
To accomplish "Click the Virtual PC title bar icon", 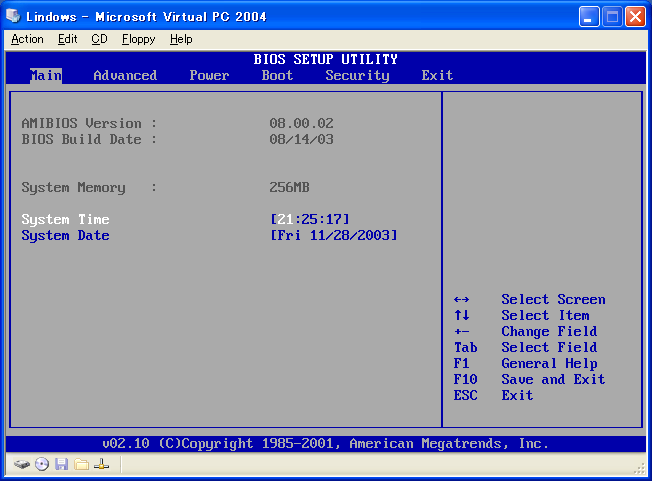I will [x=14, y=16].
